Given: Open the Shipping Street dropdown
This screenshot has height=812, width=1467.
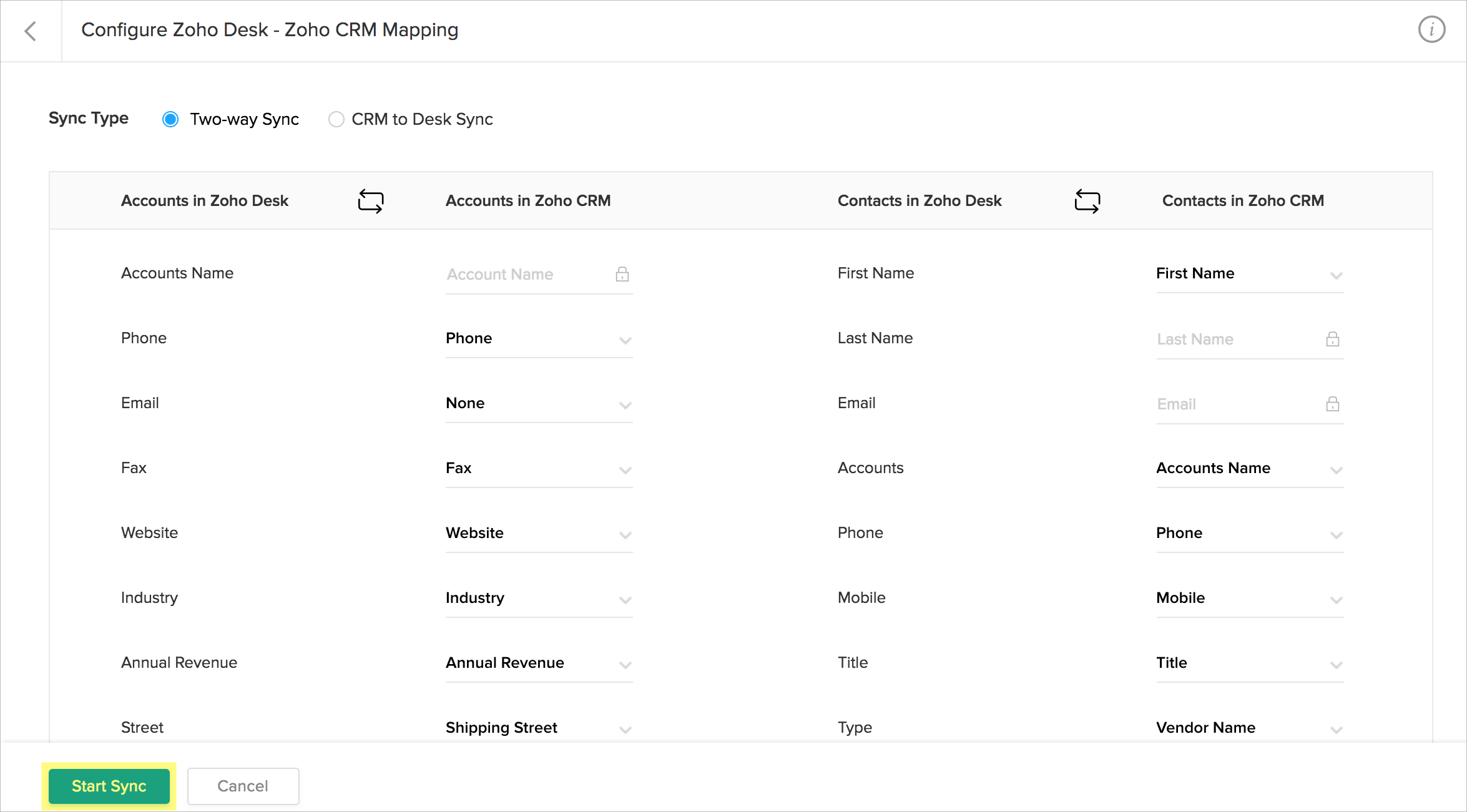Looking at the screenshot, I should (x=538, y=728).
